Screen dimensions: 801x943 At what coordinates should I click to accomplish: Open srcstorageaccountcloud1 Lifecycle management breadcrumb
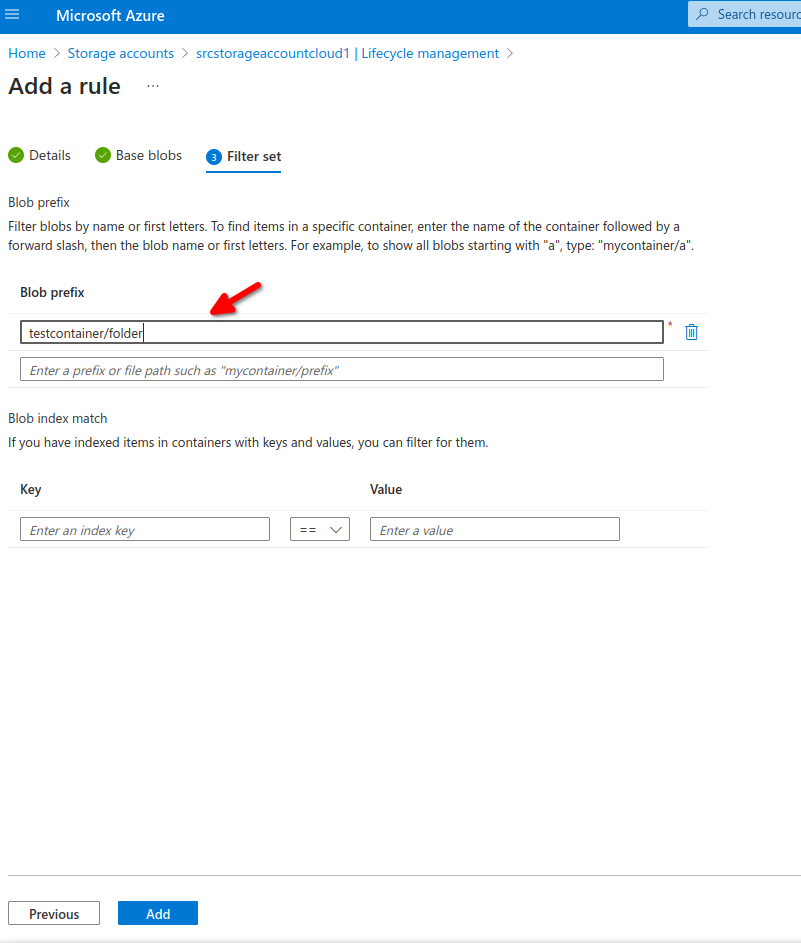(347, 53)
